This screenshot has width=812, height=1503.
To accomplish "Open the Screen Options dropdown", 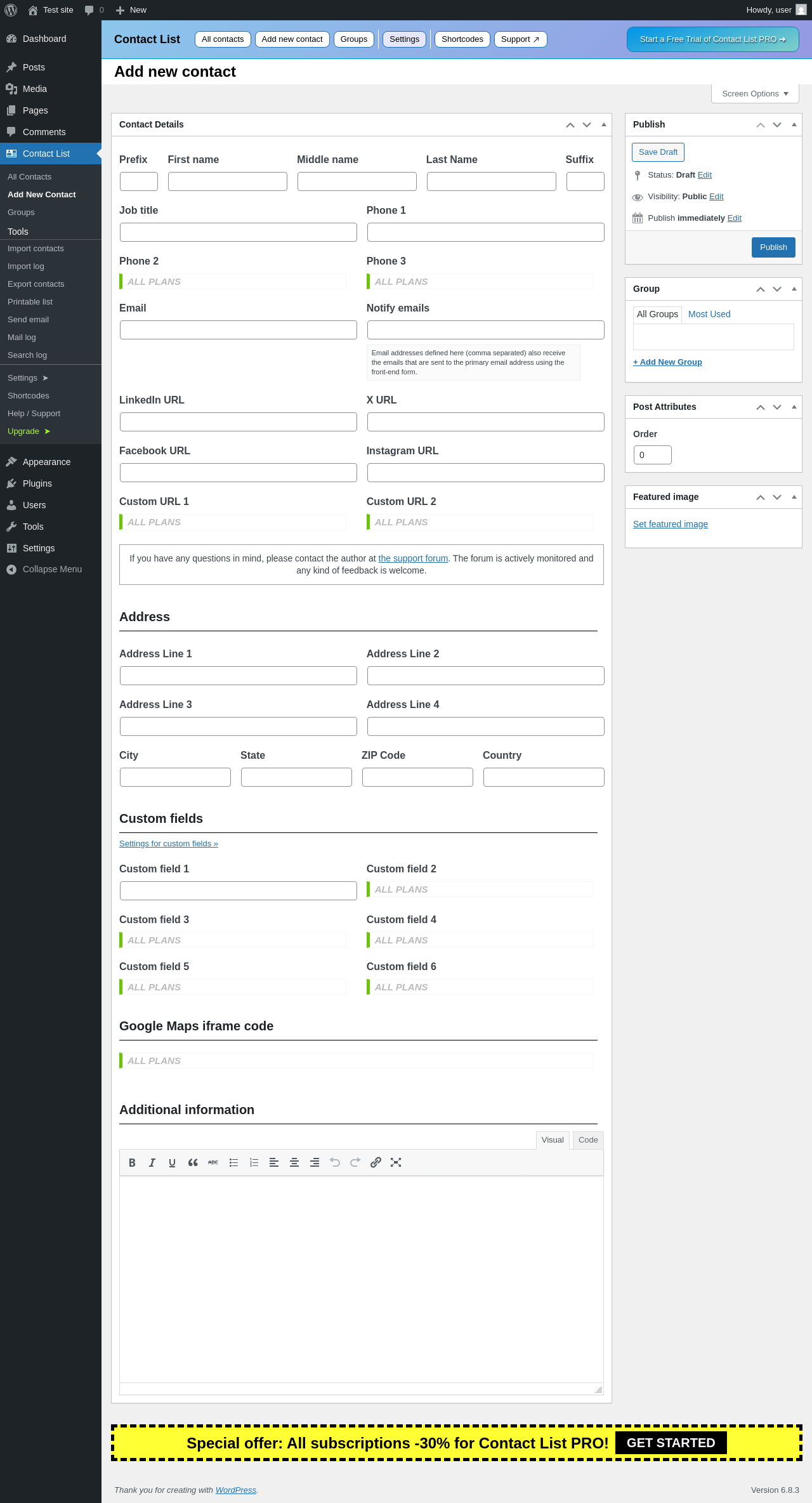I will coord(755,94).
